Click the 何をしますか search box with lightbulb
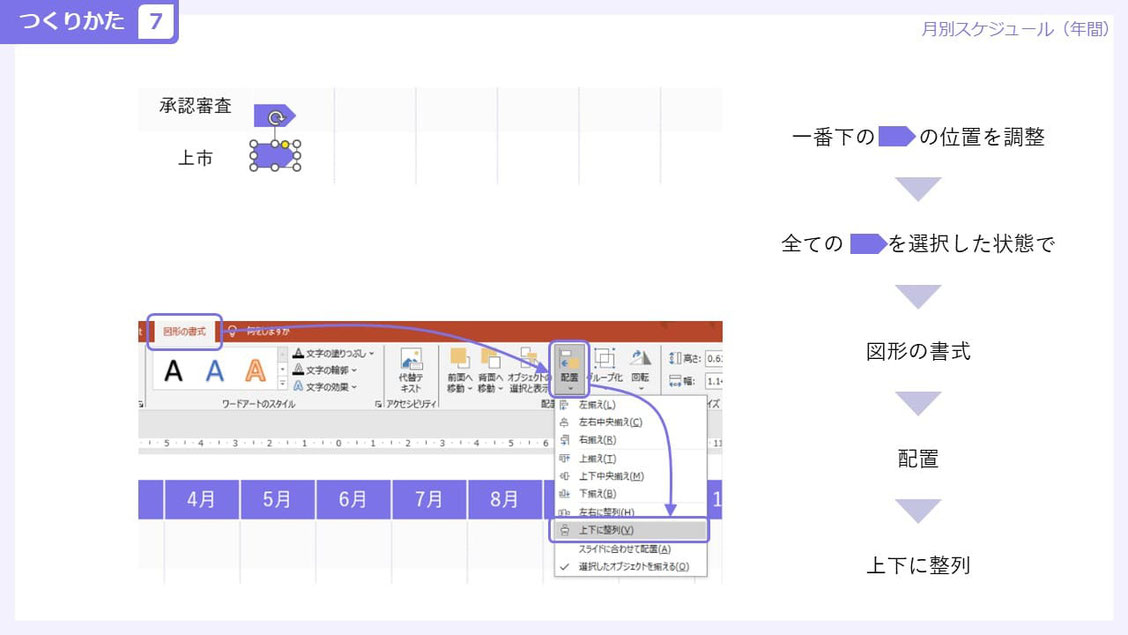Viewport: 1128px width, 635px height. coord(260,332)
